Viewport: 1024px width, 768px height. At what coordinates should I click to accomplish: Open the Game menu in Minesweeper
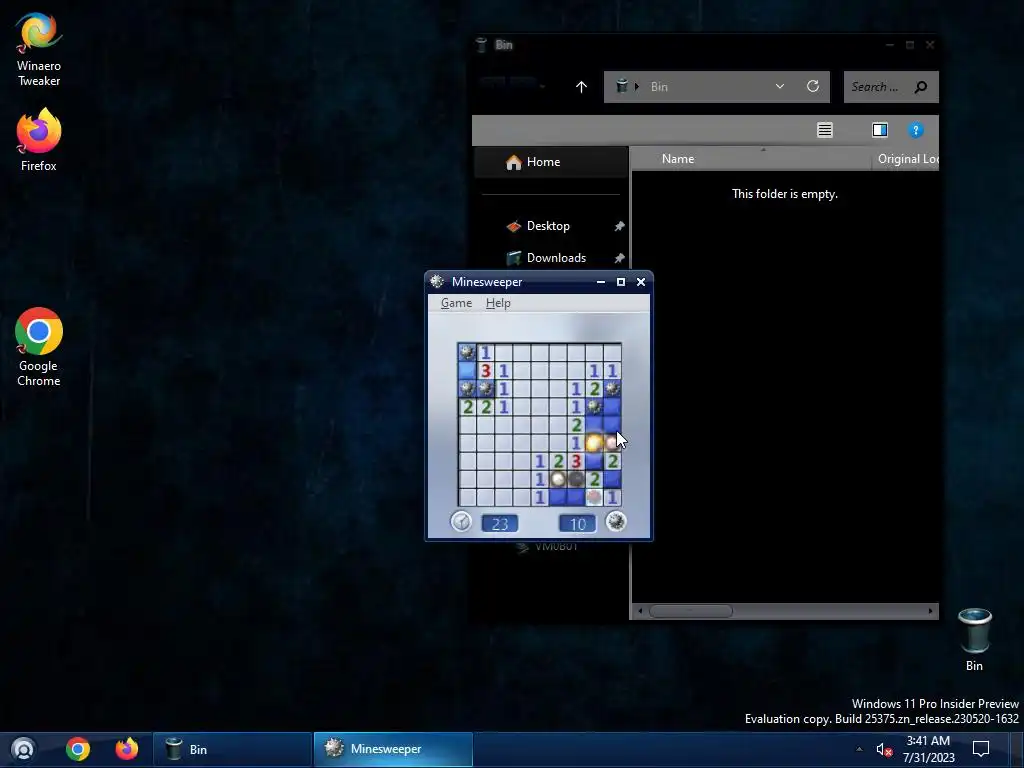click(456, 303)
